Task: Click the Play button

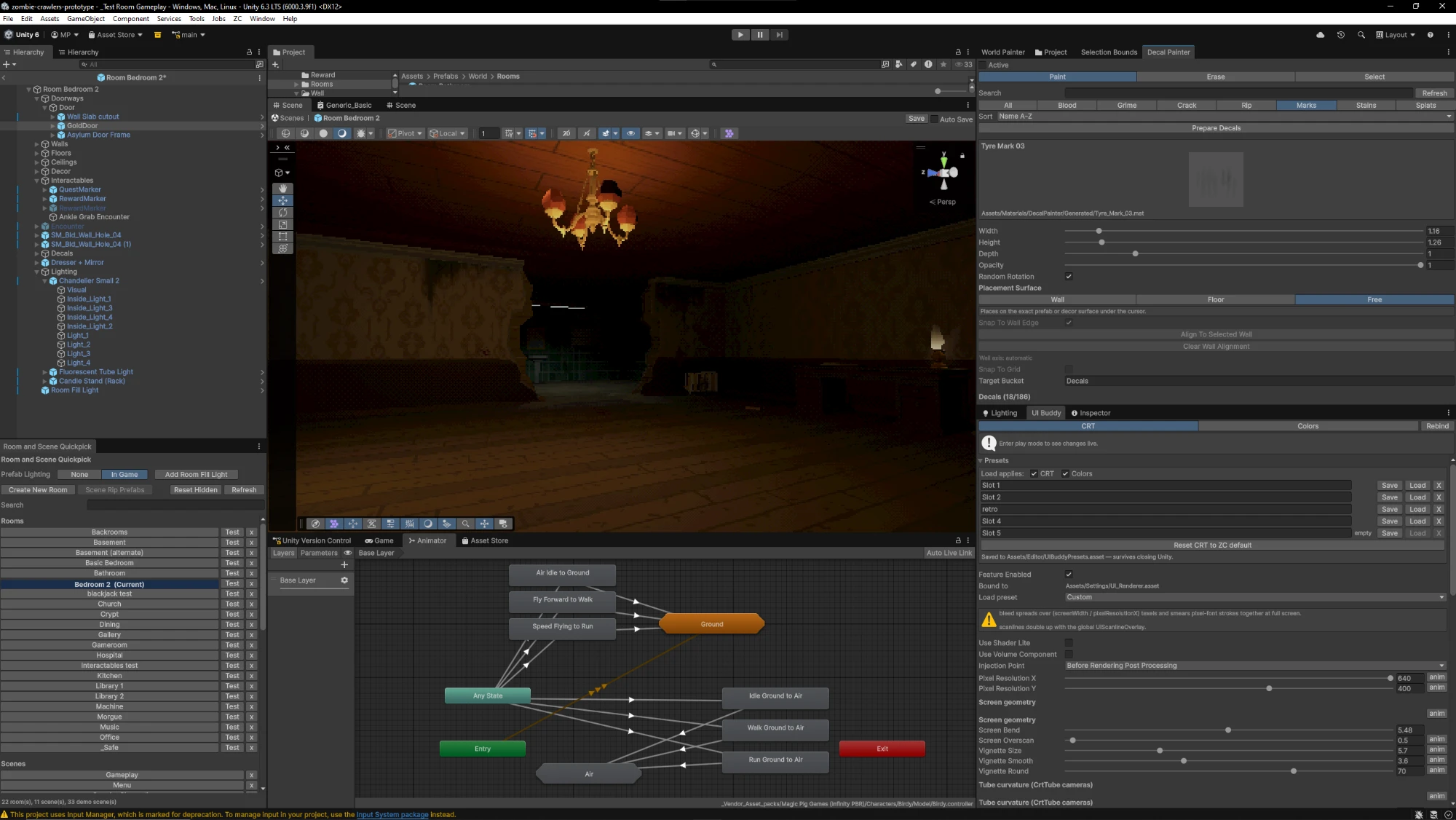Action: (740, 35)
